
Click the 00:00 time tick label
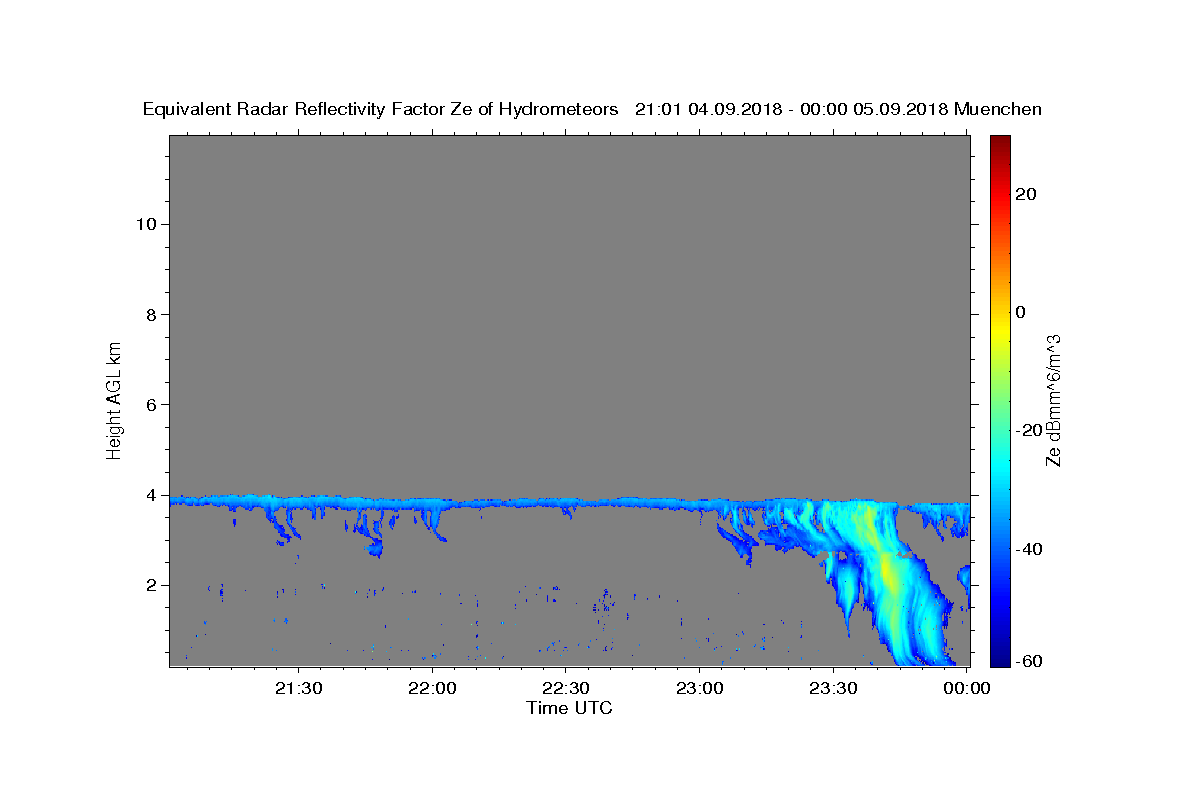[966, 688]
